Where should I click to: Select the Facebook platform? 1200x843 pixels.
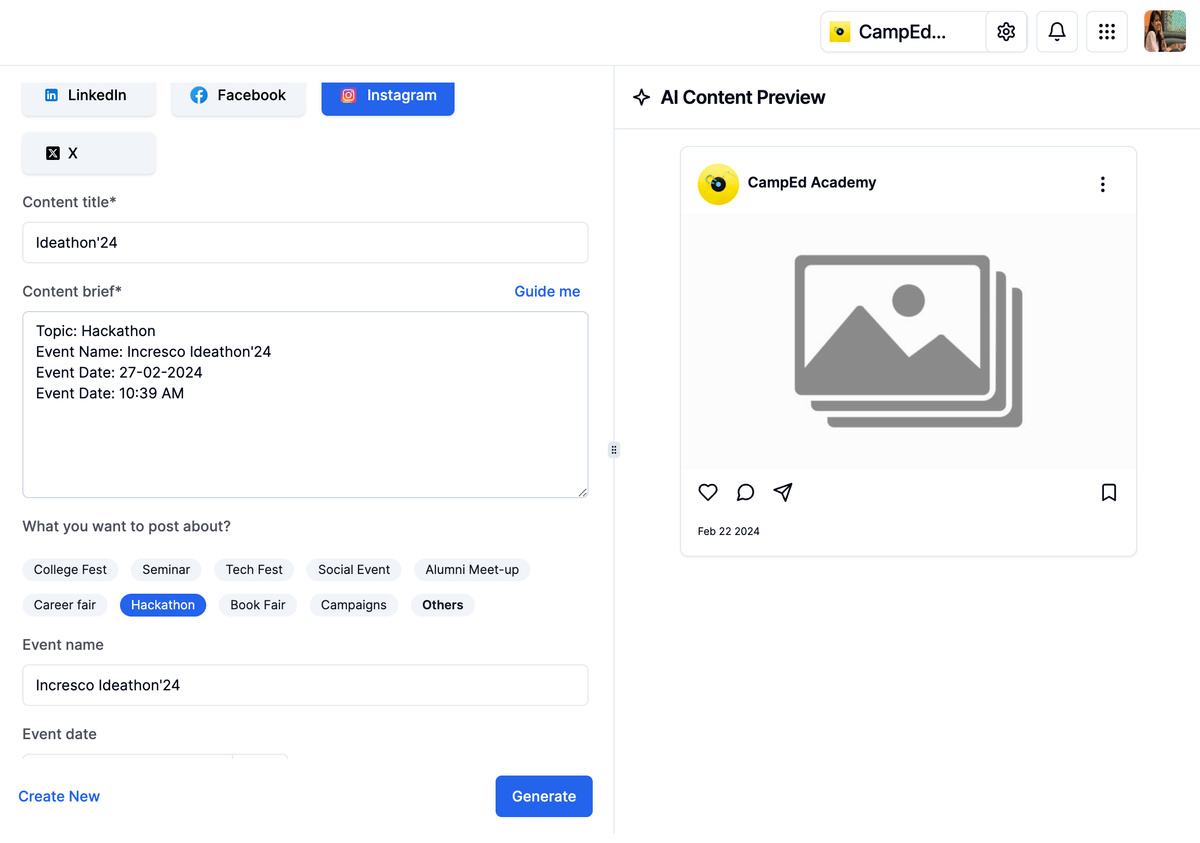(x=238, y=96)
